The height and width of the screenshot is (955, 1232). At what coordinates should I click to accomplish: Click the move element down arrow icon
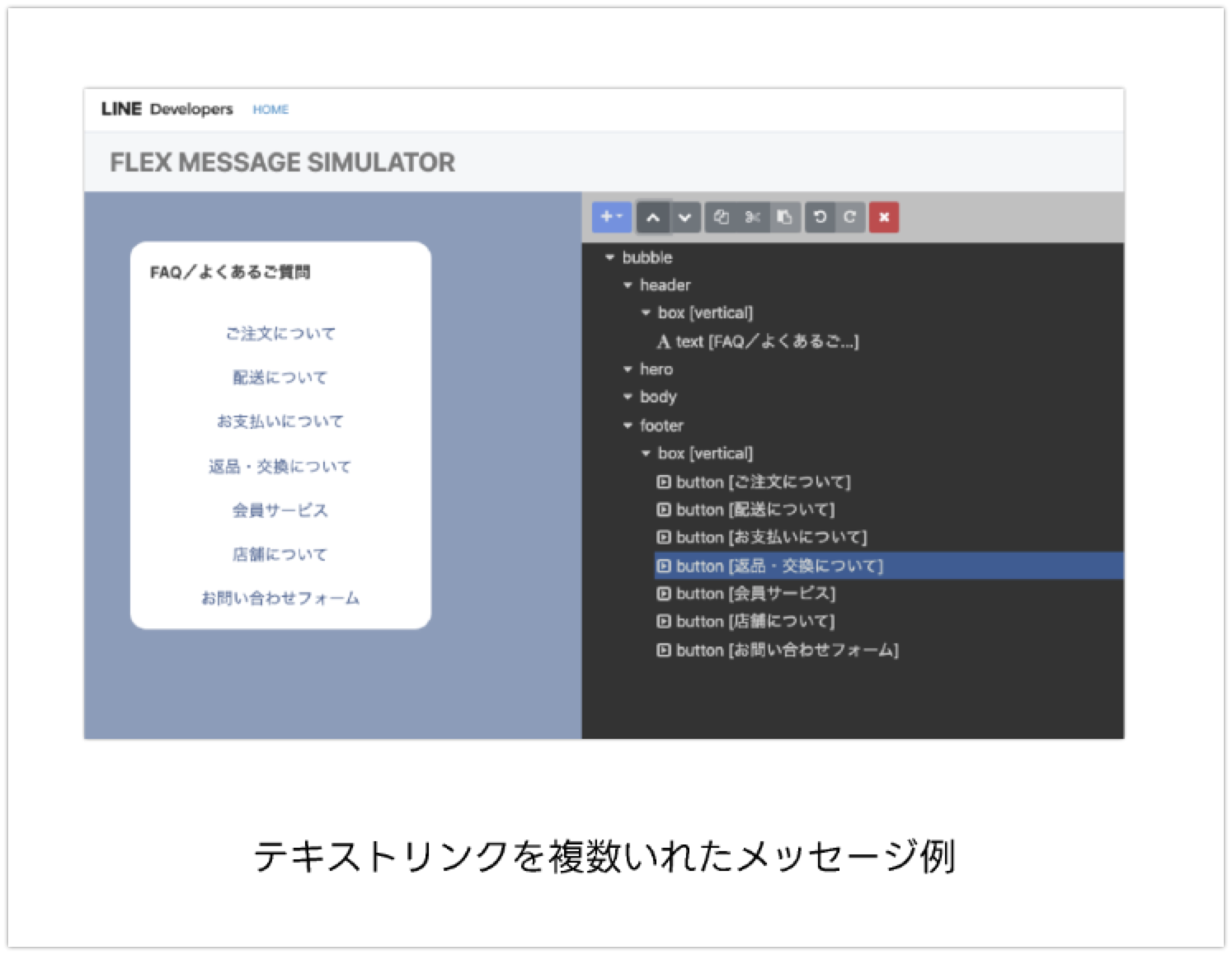684,217
